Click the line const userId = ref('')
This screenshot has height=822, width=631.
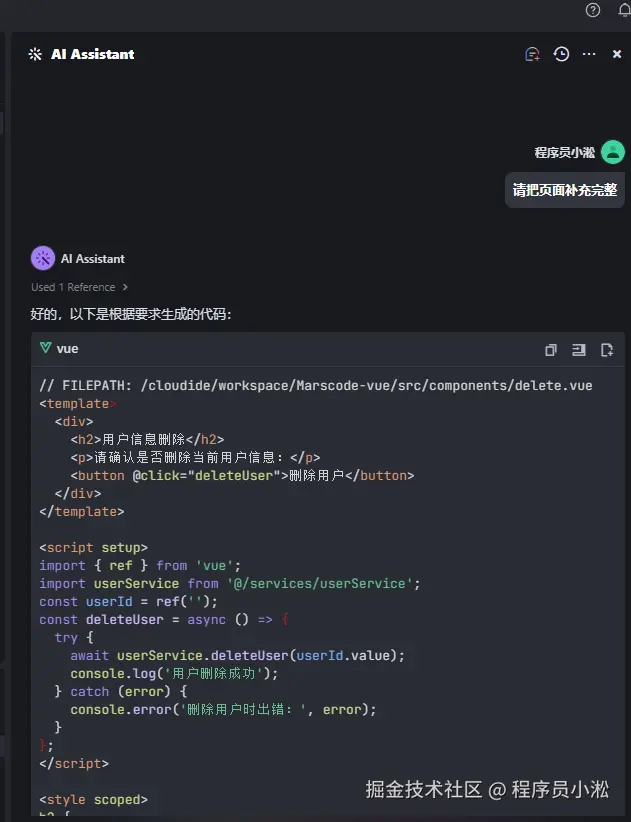128,601
